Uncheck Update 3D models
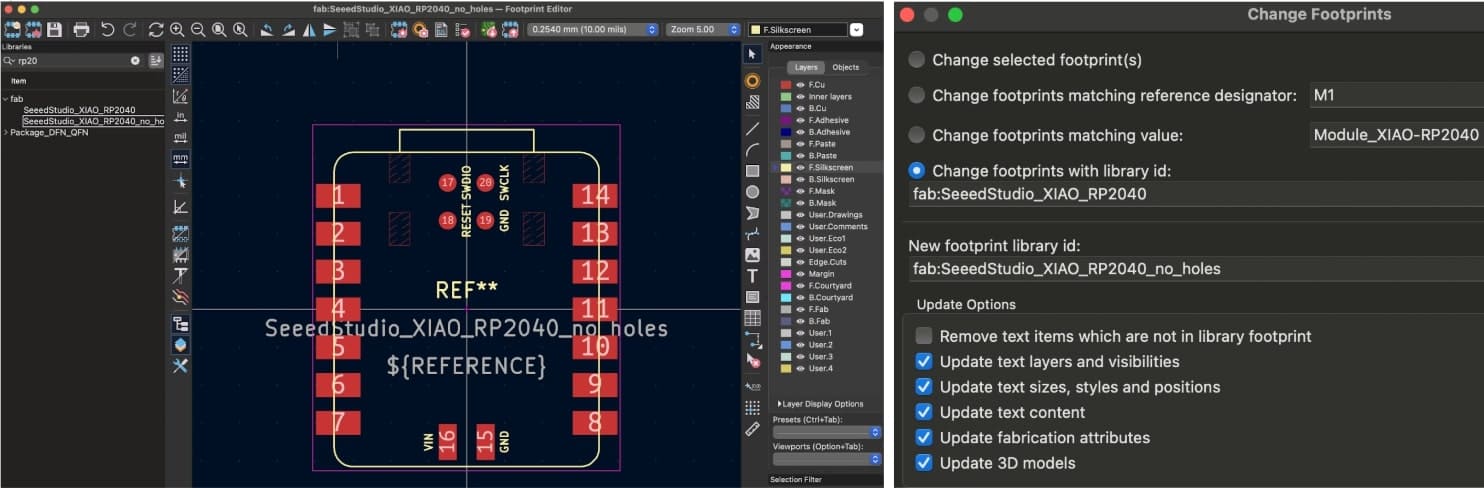 924,463
